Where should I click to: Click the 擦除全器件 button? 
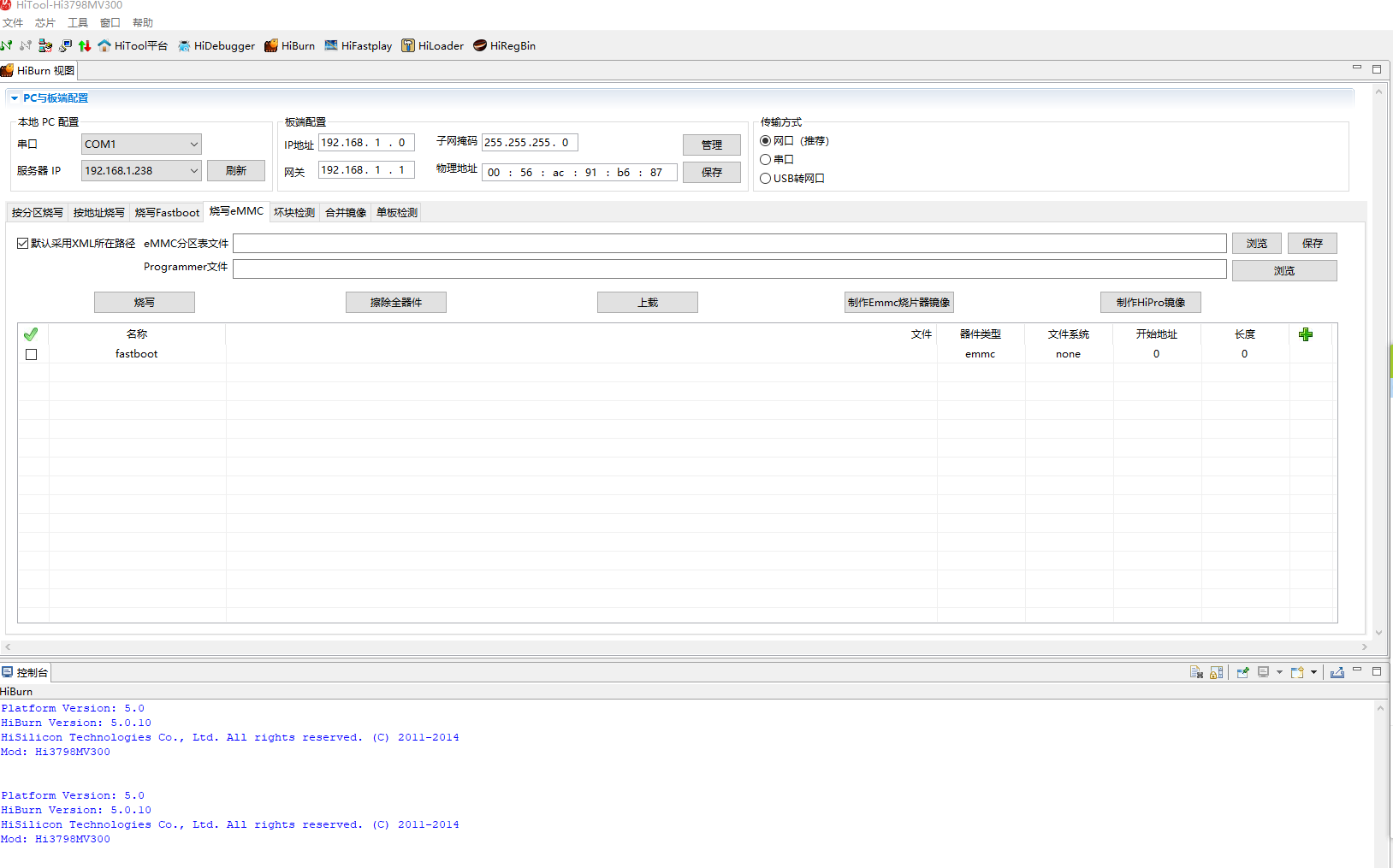[x=395, y=303]
